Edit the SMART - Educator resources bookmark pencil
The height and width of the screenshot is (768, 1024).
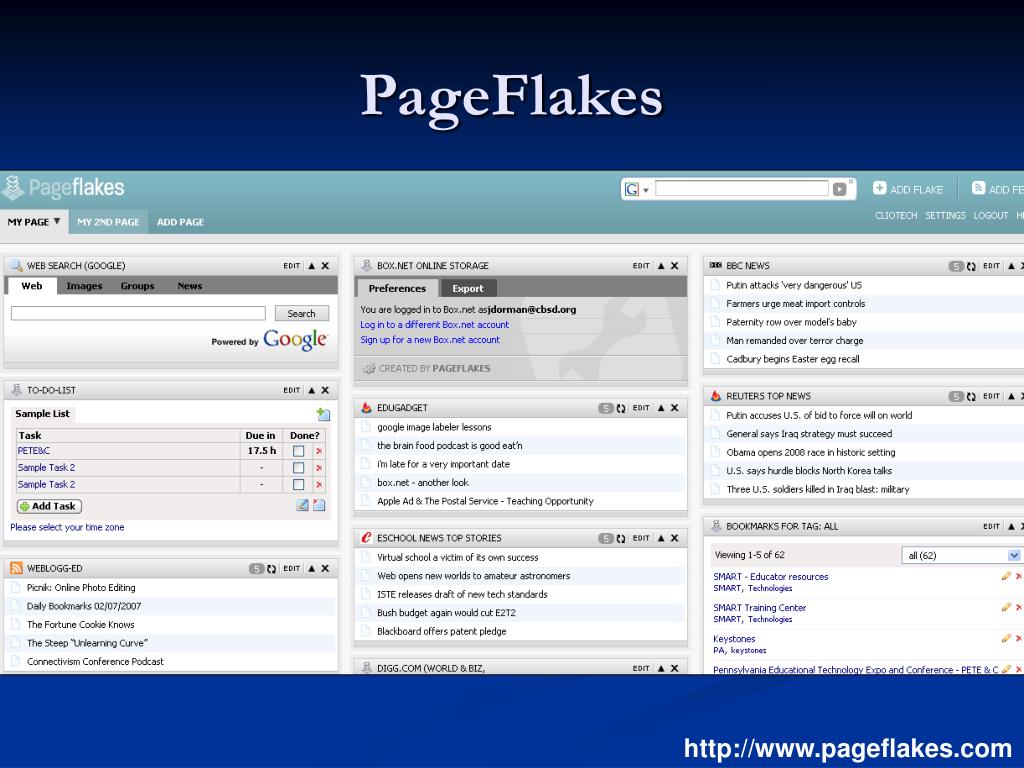1006,576
